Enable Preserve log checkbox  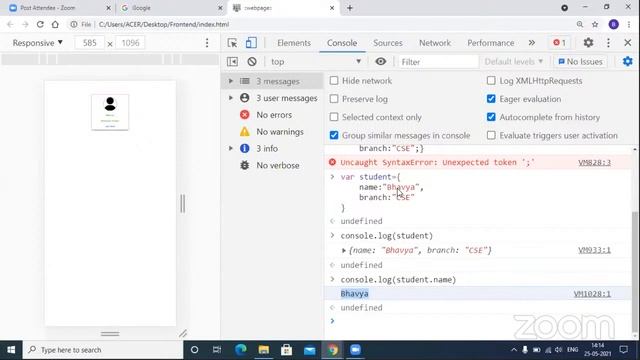pos(334,99)
